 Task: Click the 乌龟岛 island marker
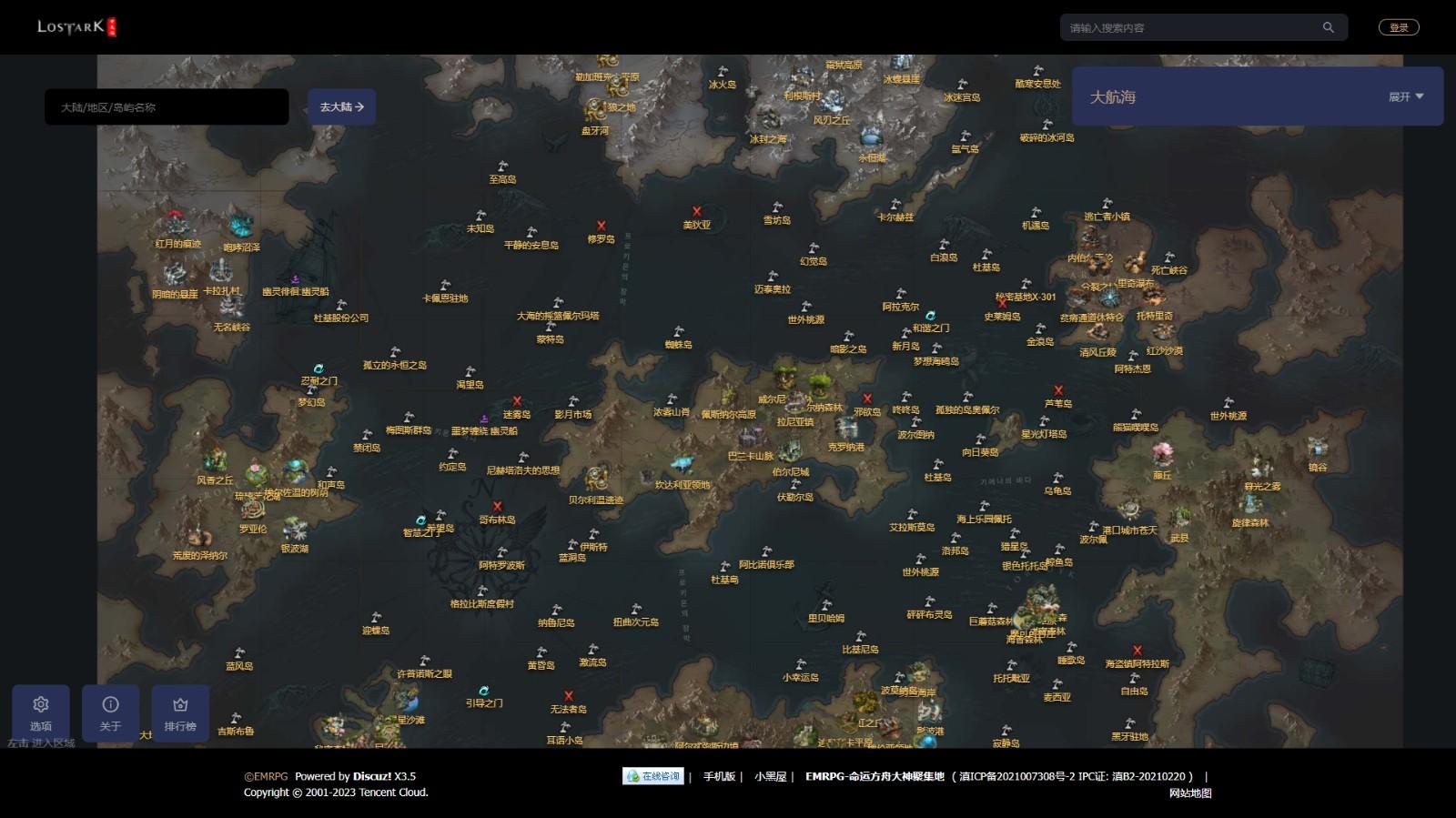1057,478
